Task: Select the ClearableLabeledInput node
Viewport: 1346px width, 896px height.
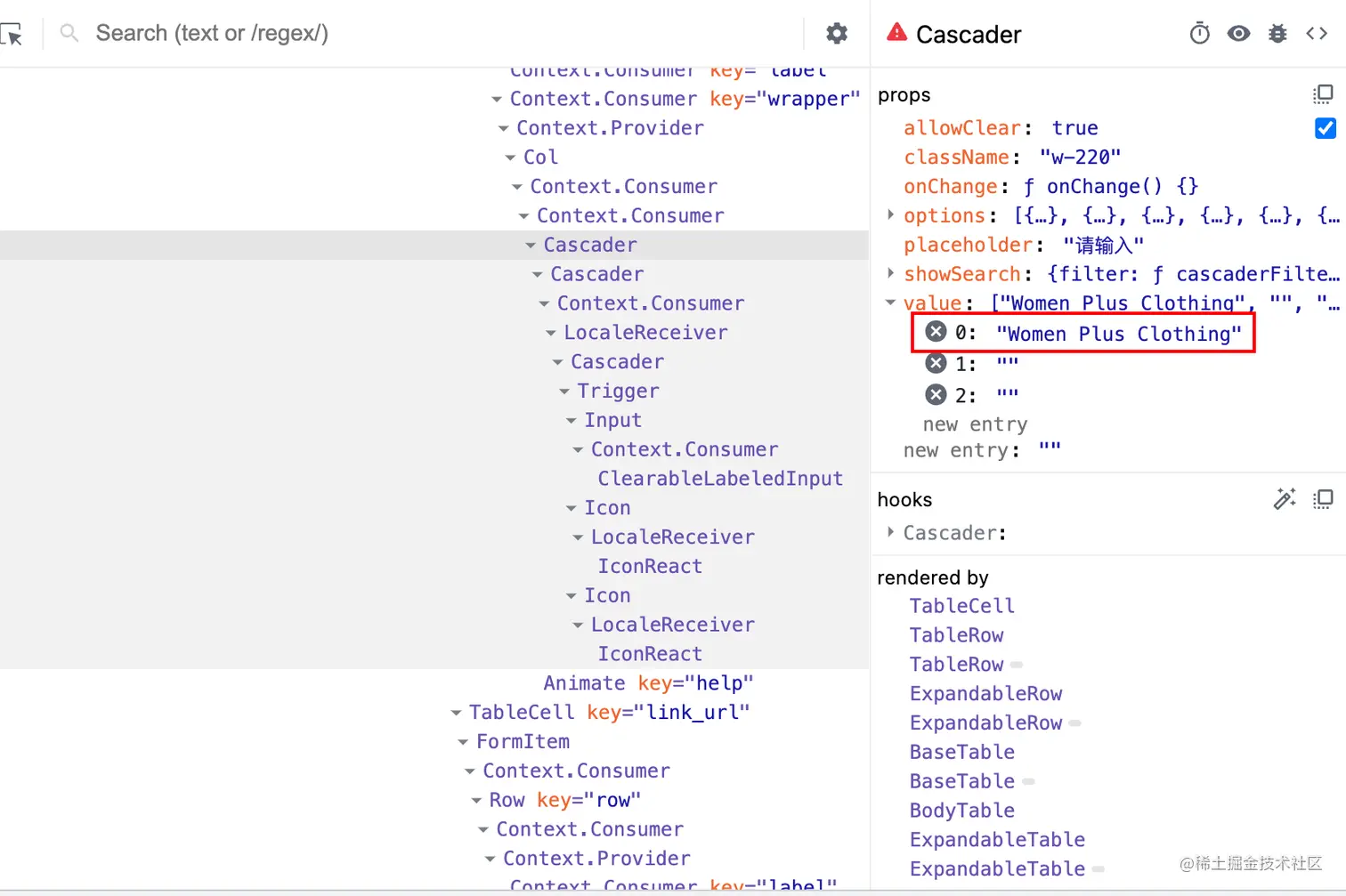Action: (x=720, y=479)
